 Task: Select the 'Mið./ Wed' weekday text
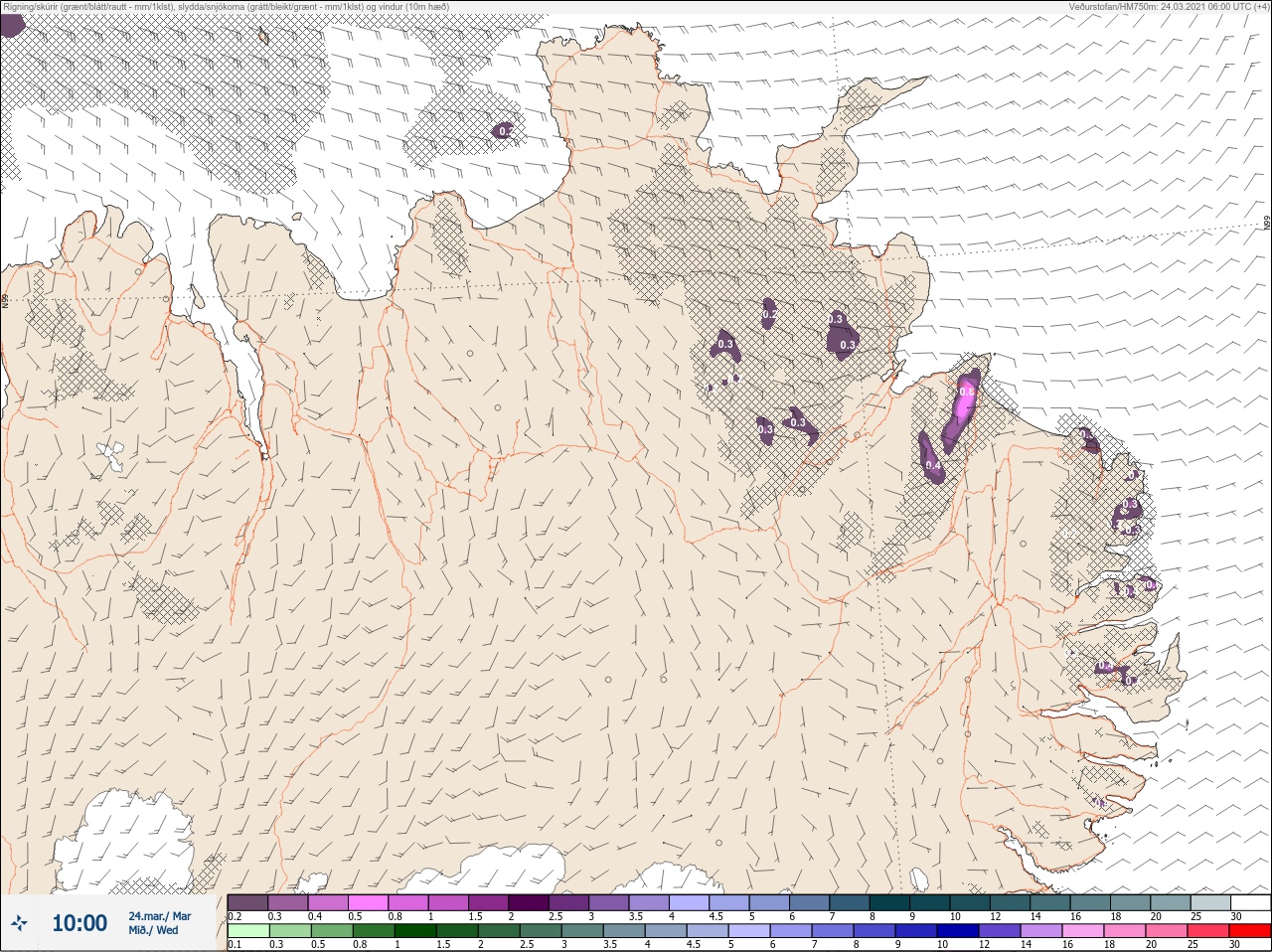154,931
